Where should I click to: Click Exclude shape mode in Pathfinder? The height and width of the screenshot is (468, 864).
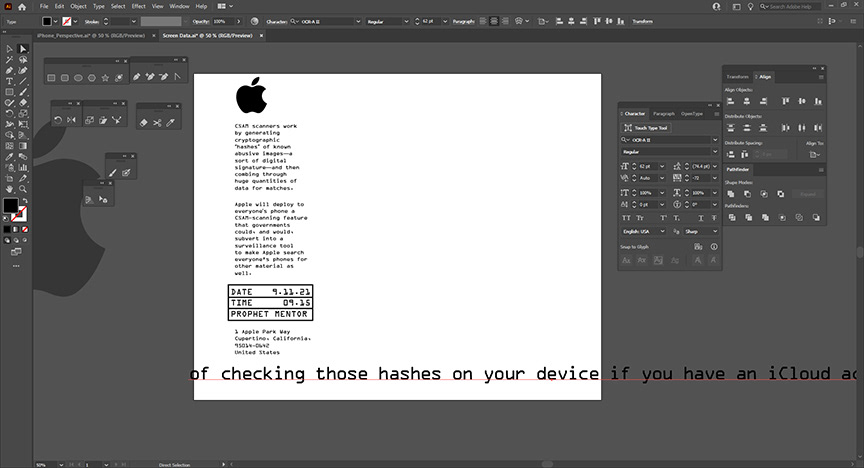point(781,194)
